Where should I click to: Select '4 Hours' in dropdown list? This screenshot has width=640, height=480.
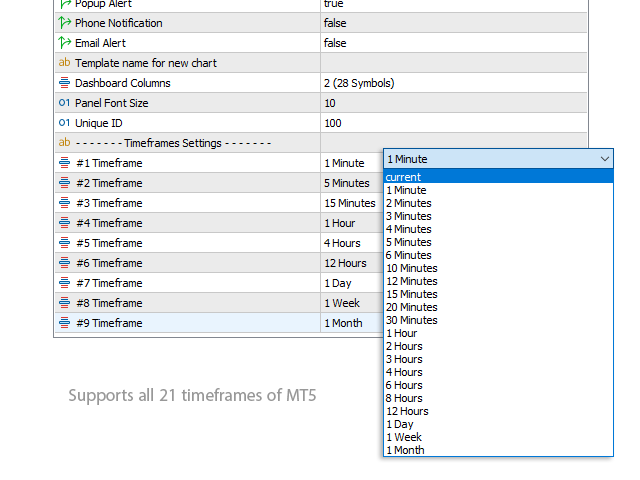(x=498, y=372)
